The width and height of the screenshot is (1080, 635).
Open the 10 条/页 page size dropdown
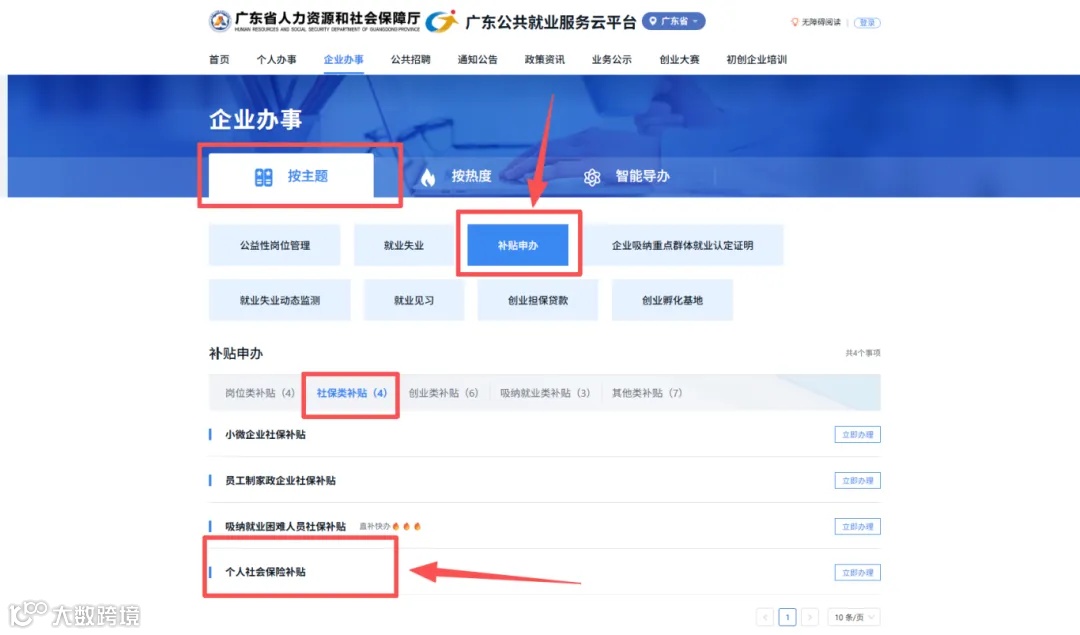click(853, 617)
